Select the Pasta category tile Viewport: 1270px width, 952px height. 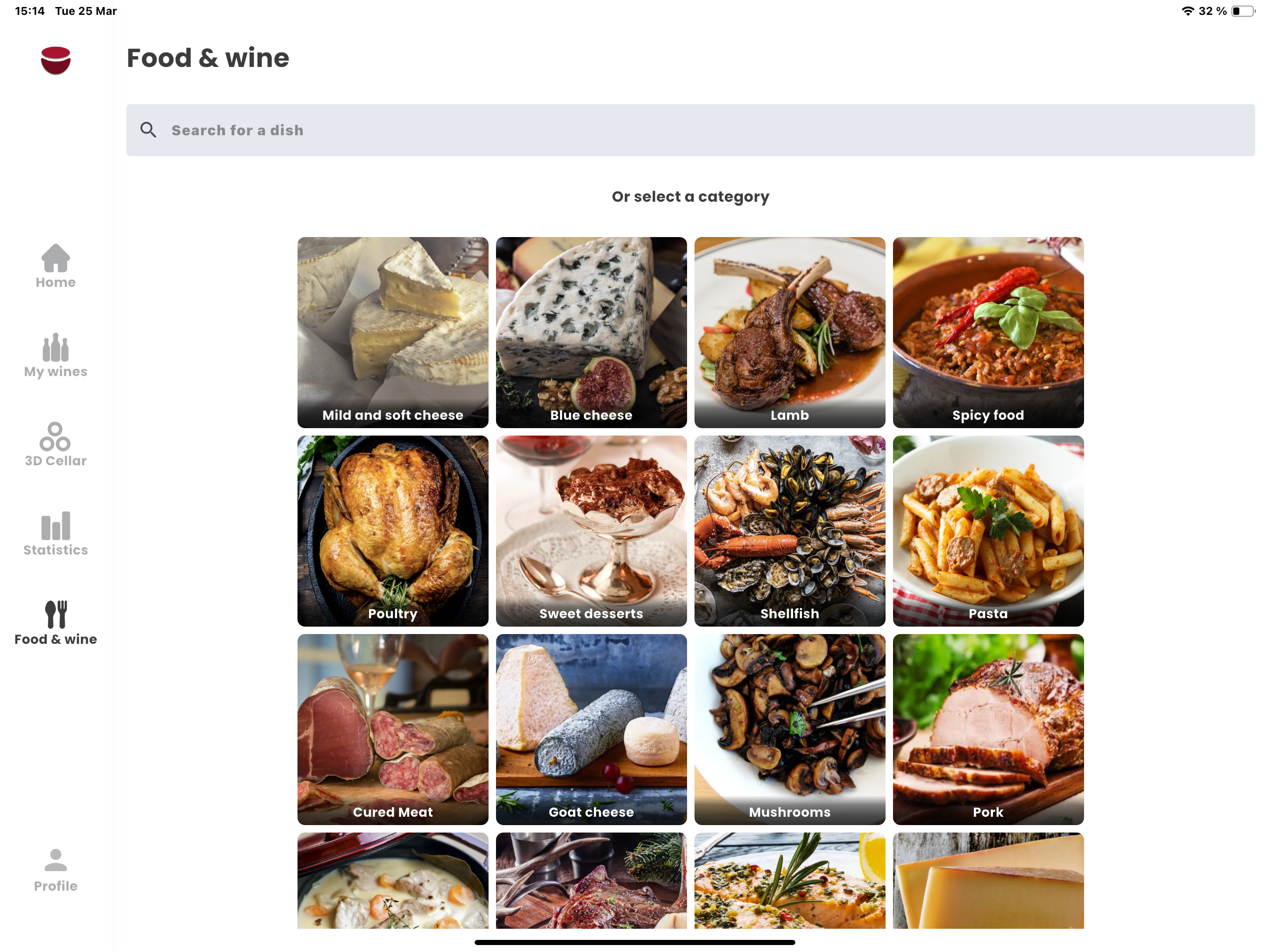pos(988,531)
